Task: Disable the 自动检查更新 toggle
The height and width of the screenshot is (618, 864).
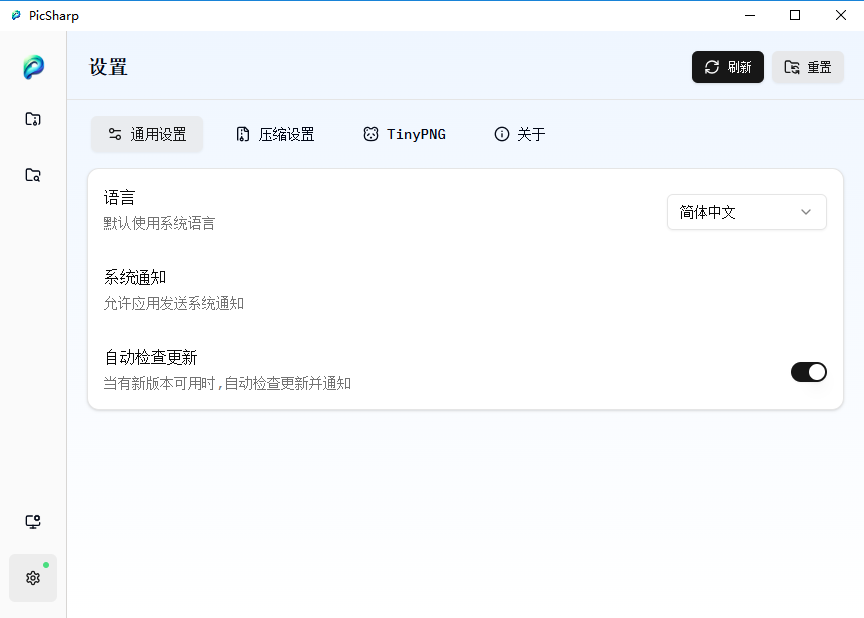Action: (x=809, y=371)
